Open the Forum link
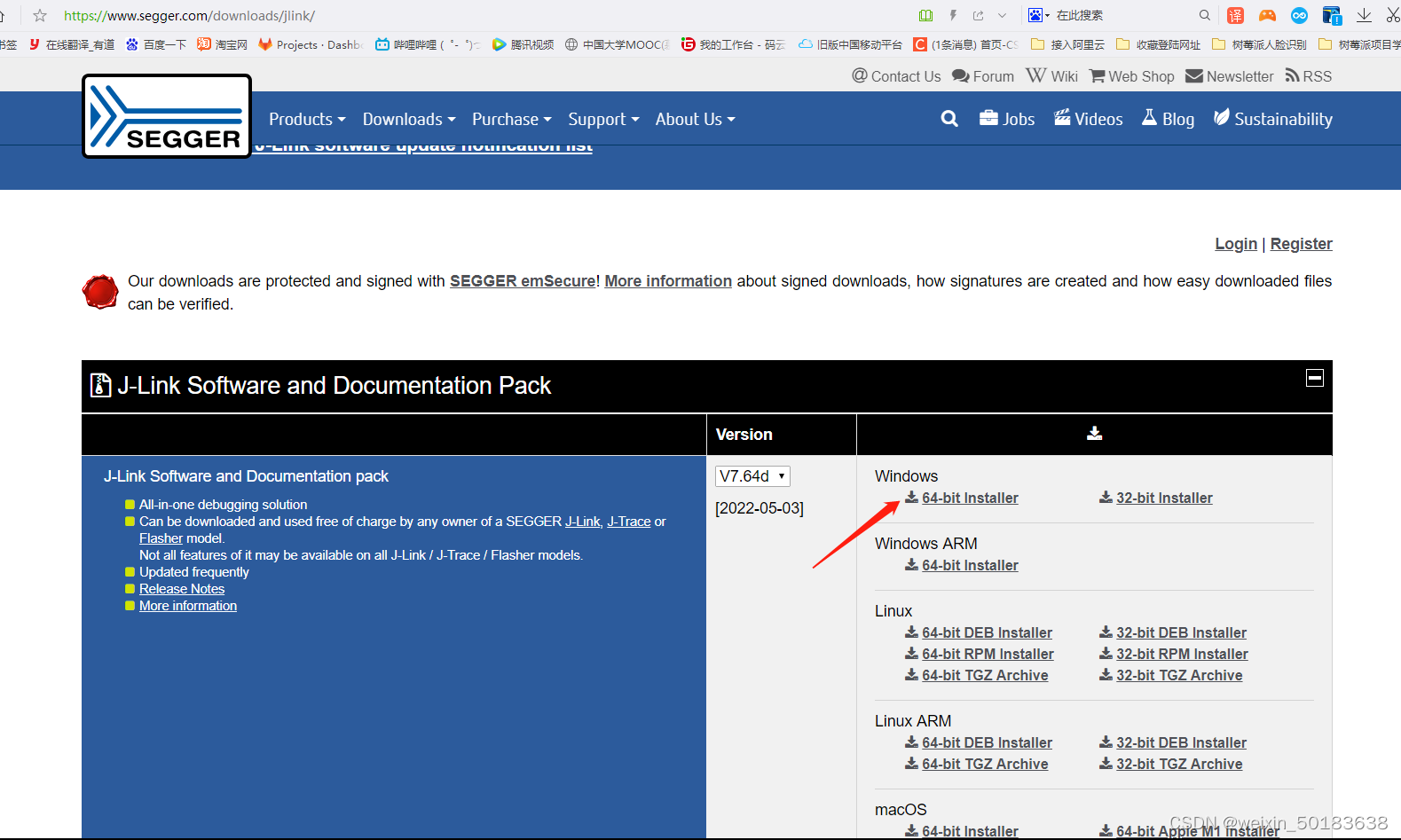The height and width of the screenshot is (840, 1401). click(x=983, y=76)
